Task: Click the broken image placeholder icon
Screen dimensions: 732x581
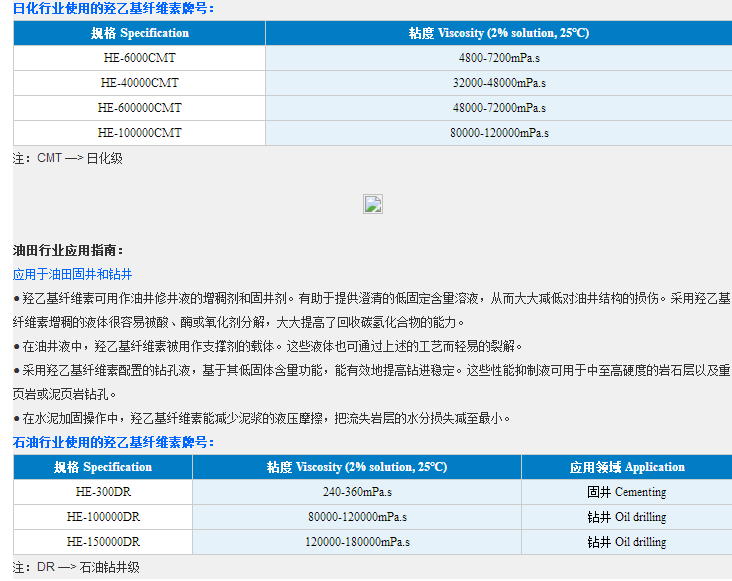Action: [372, 204]
